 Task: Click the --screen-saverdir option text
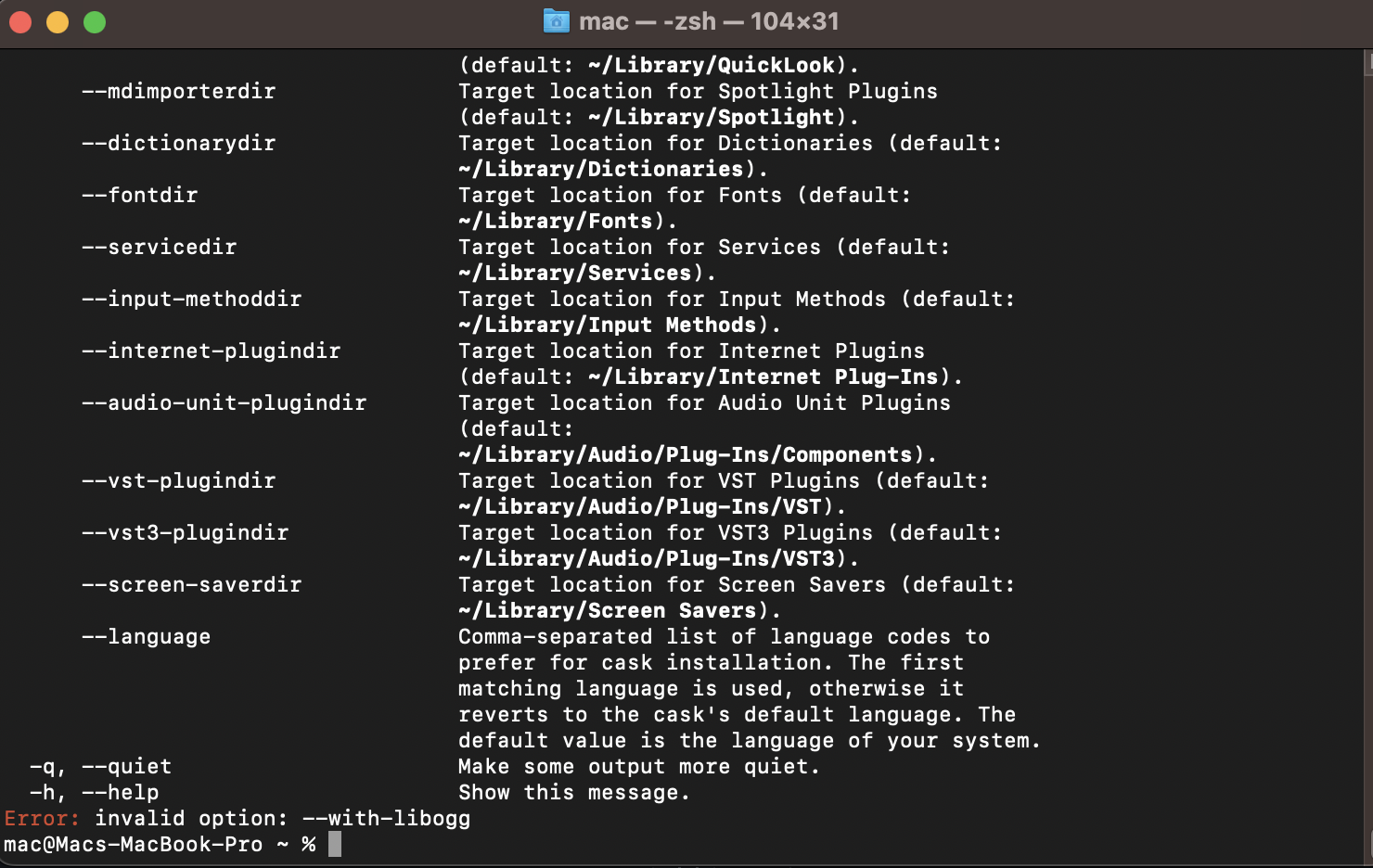[191, 584]
